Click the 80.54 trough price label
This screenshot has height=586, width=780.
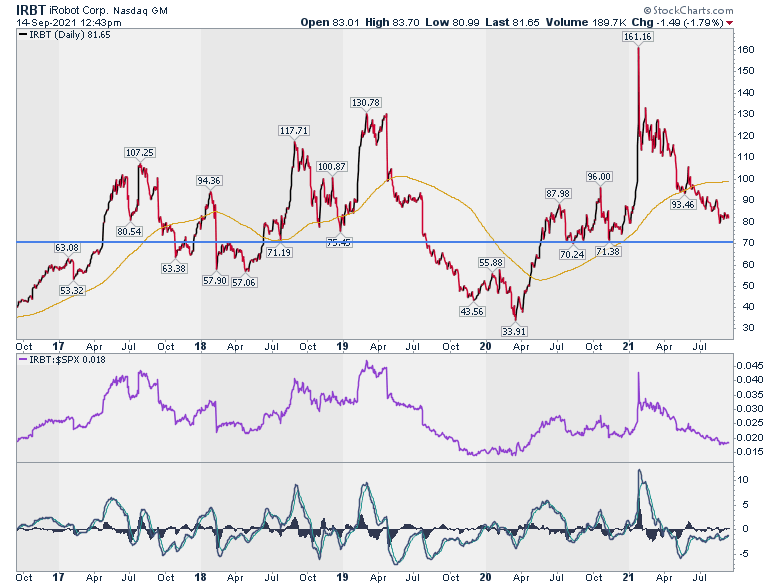(x=129, y=231)
